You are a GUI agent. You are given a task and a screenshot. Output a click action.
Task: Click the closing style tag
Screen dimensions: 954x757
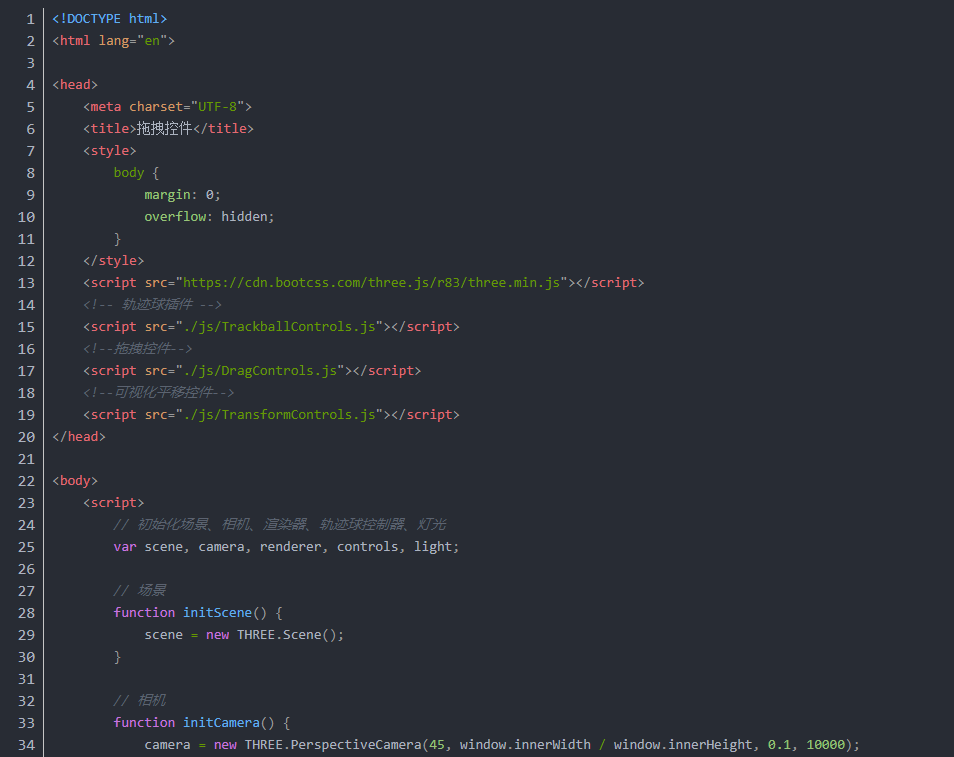click(114, 260)
